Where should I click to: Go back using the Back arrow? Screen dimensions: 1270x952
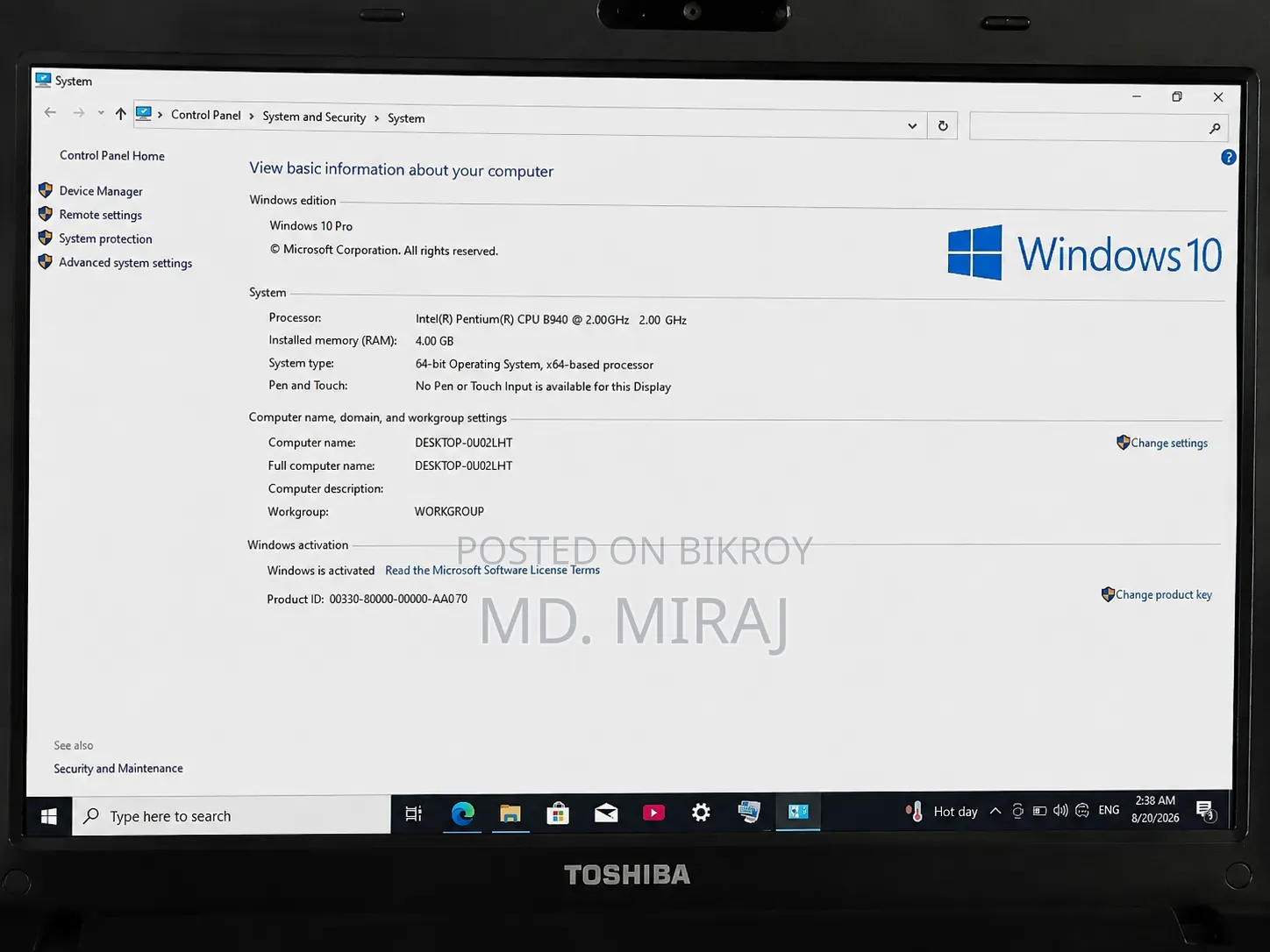[x=50, y=112]
